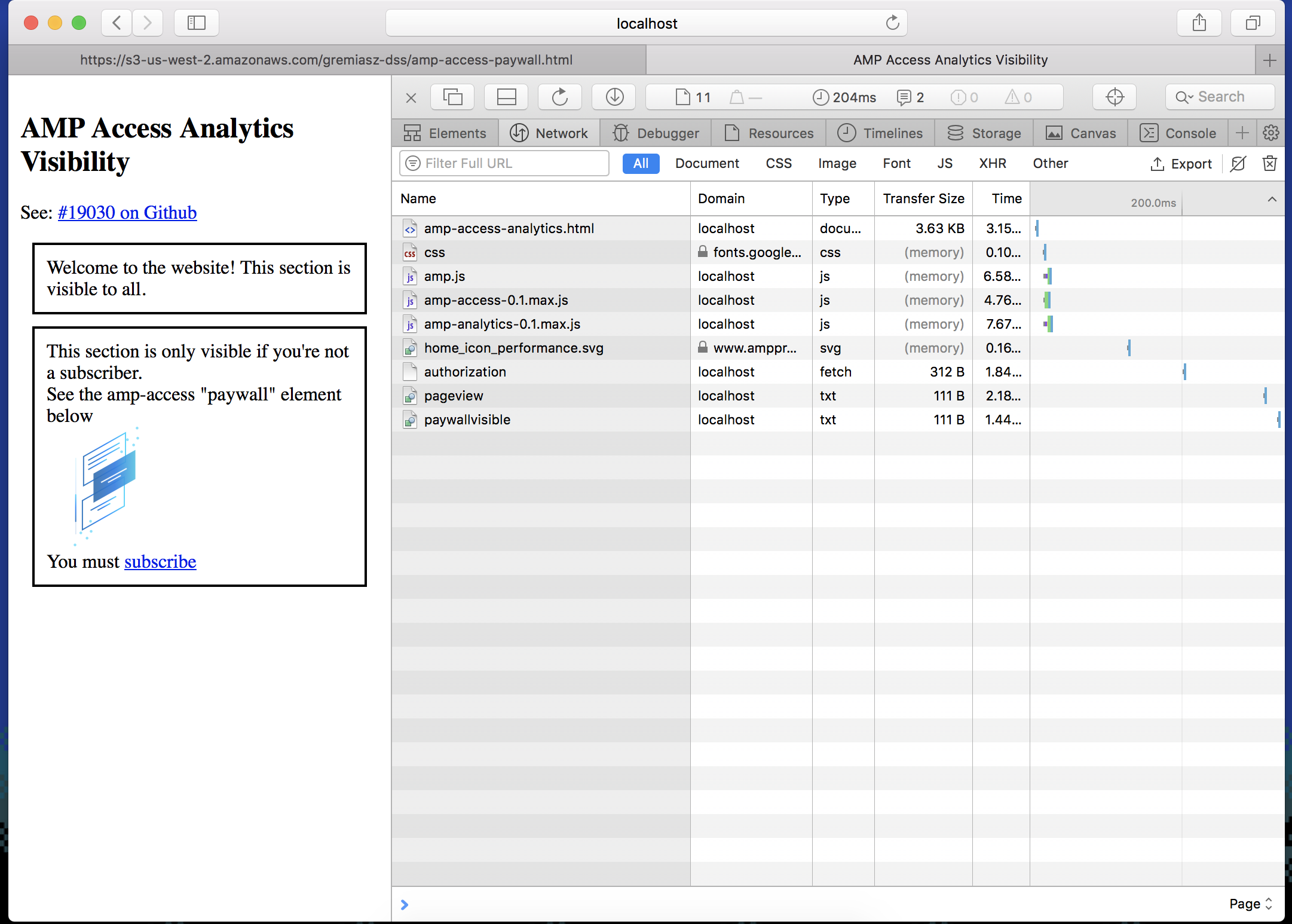Click the 200.0ms timeline ruler marker

(1153, 203)
